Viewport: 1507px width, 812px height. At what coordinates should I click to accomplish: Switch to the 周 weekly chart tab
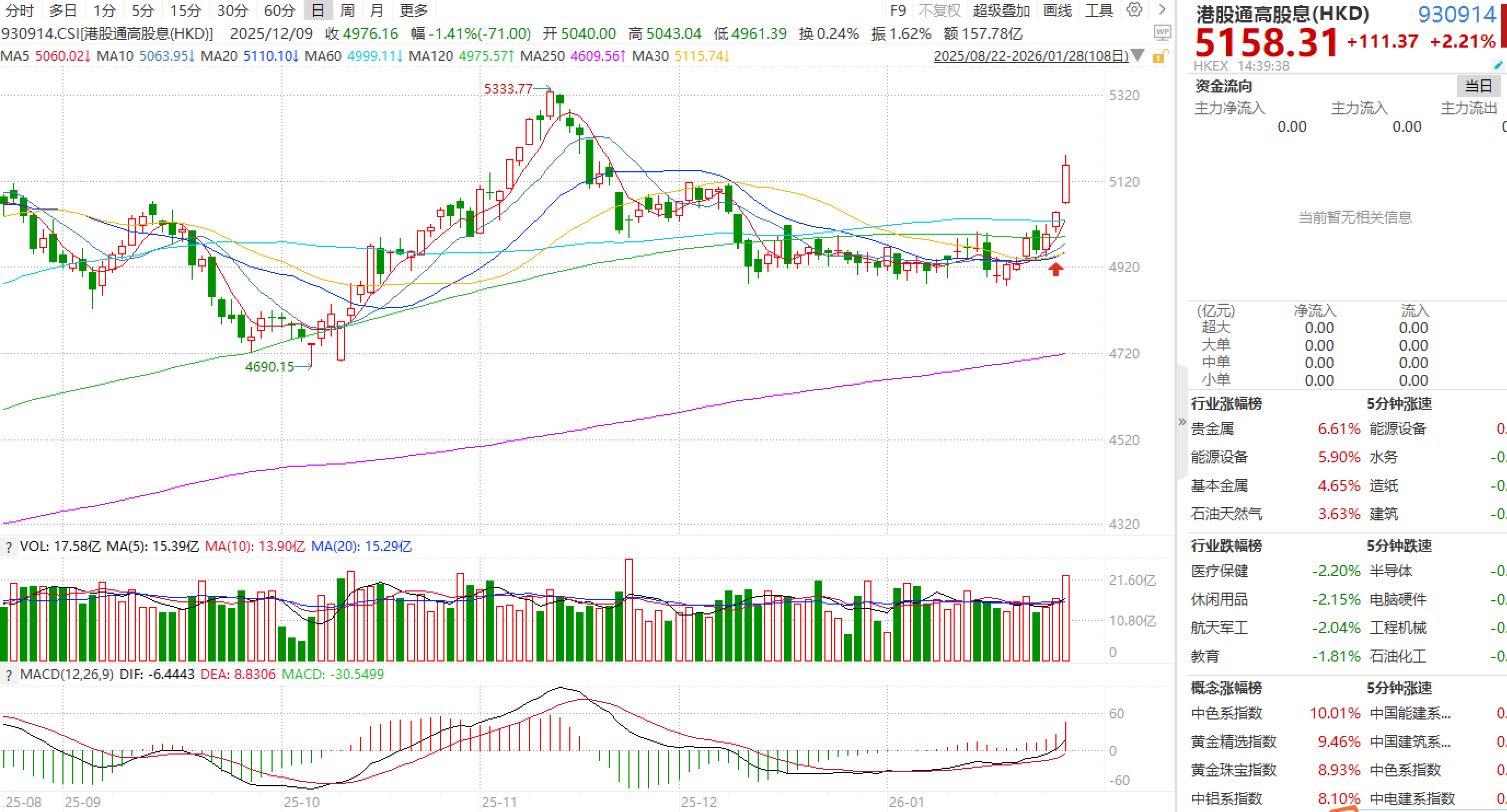[x=347, y=10]
